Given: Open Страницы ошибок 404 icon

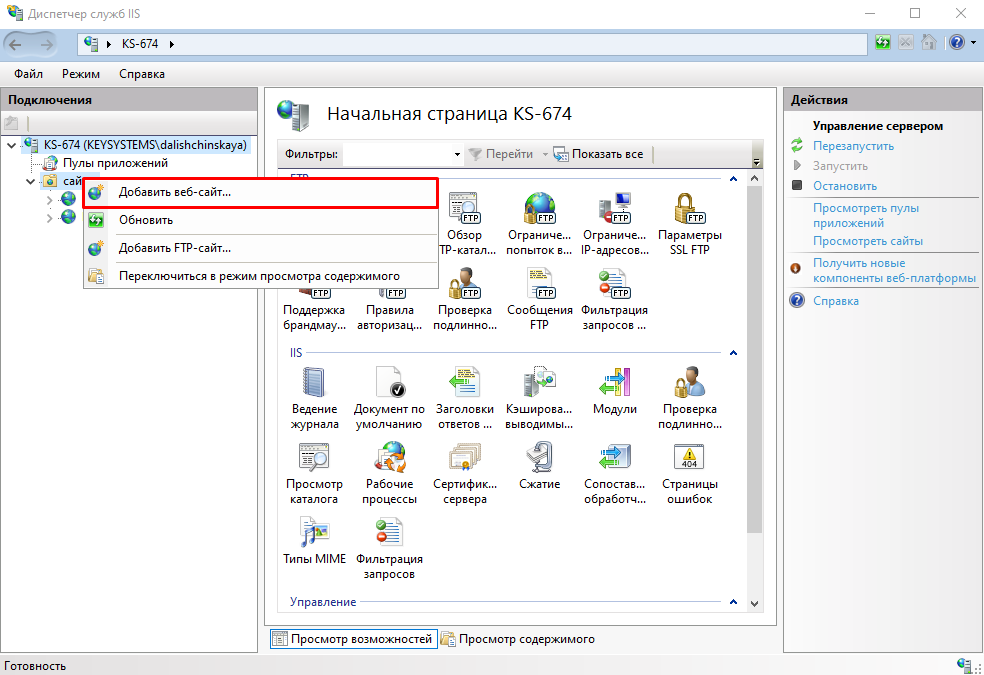Looking at the screenshot, I should pyautogui.click(x=688, y=460).
